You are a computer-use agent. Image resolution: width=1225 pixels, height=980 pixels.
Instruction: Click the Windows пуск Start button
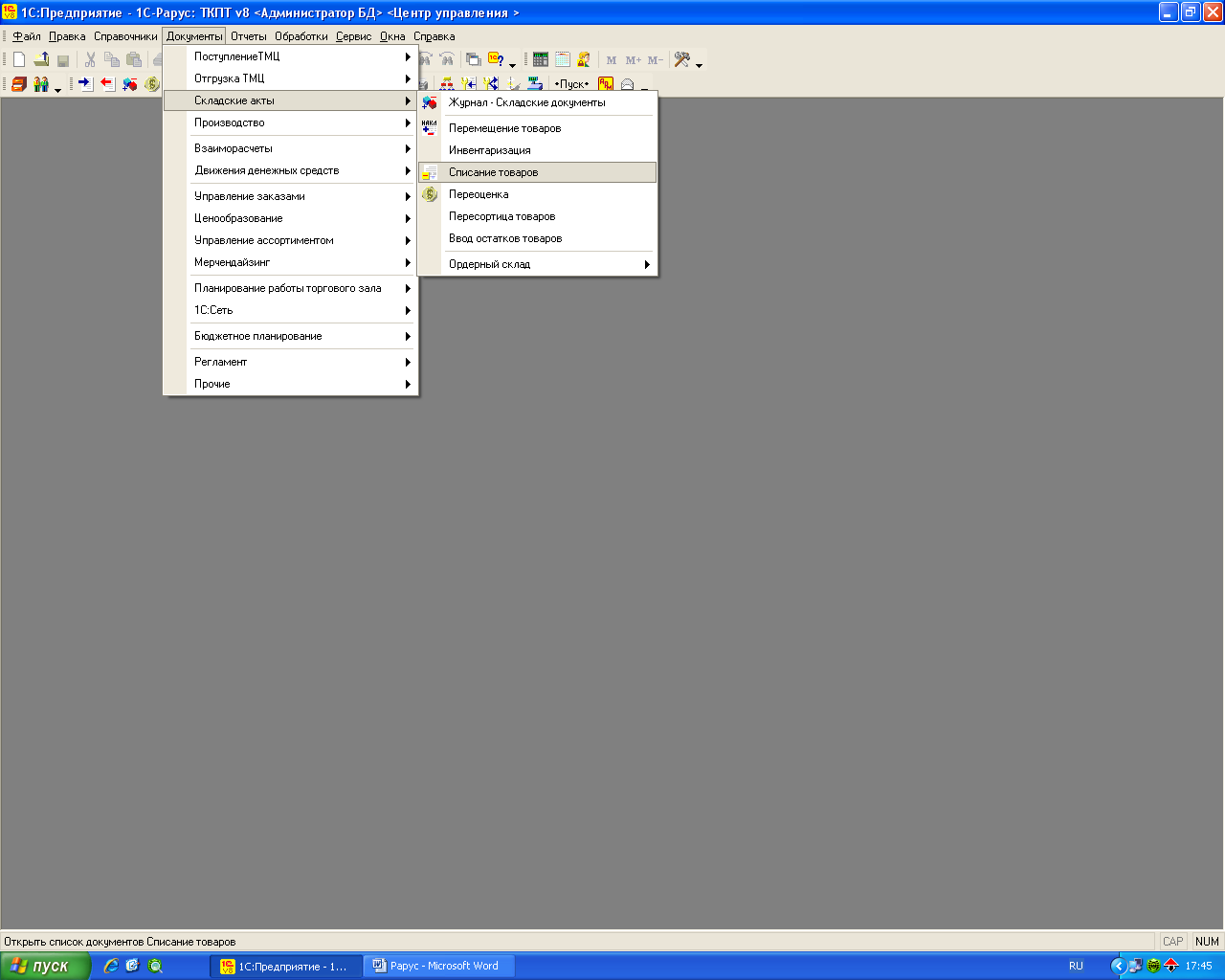coord(44,966)
